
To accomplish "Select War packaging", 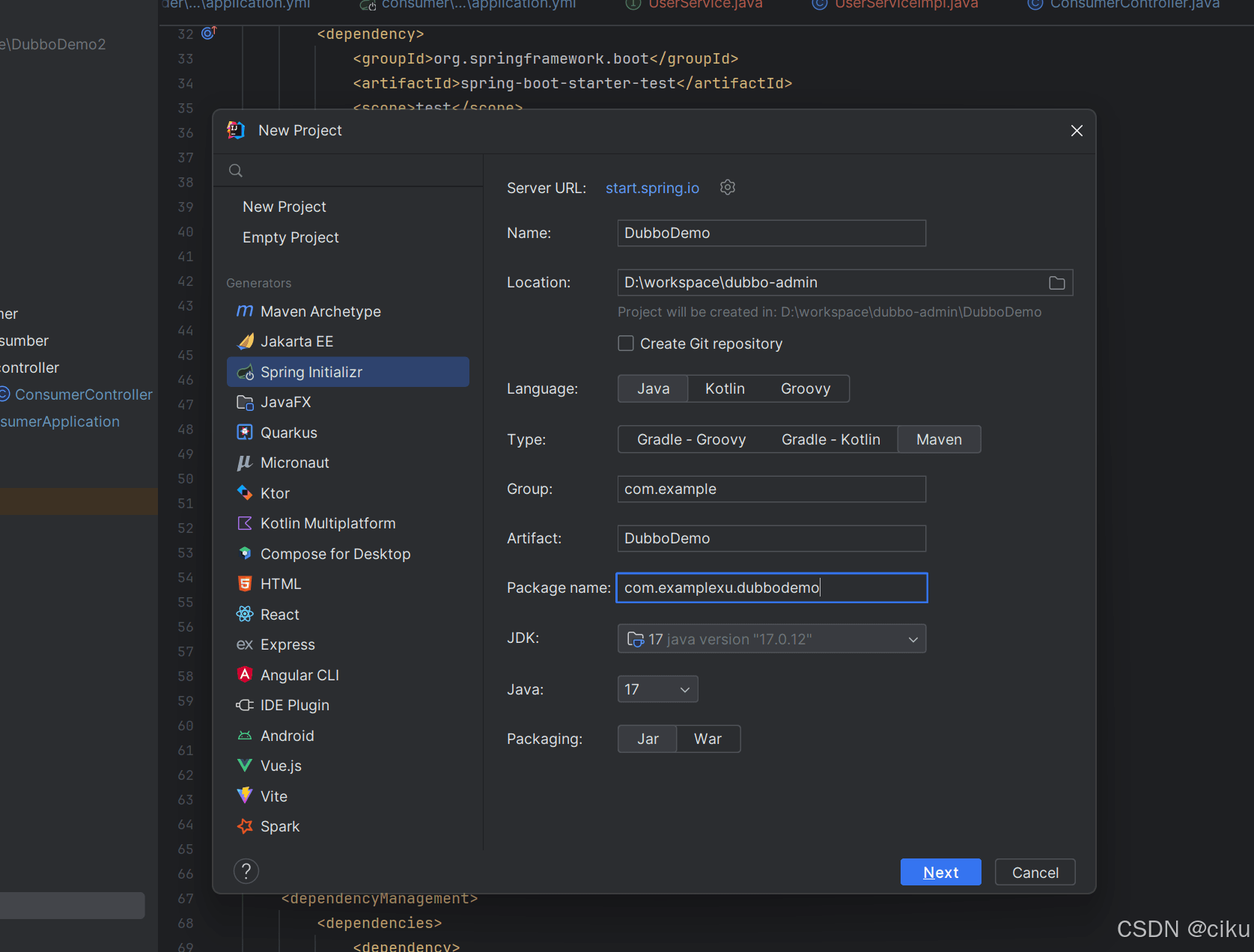I will point(708,739).
